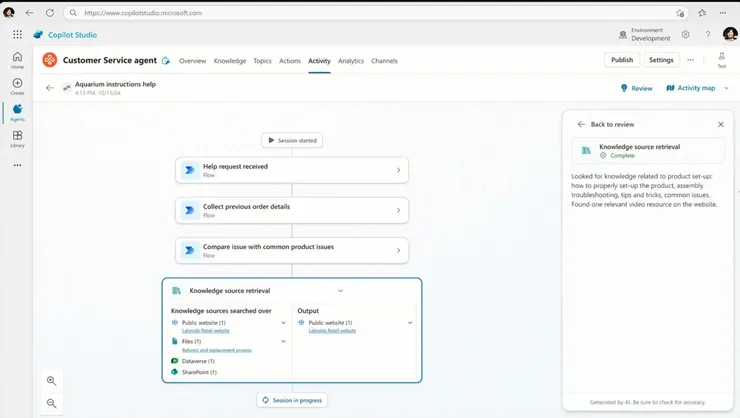
Task: Open the Test panel icon
Action: [722, 60]
